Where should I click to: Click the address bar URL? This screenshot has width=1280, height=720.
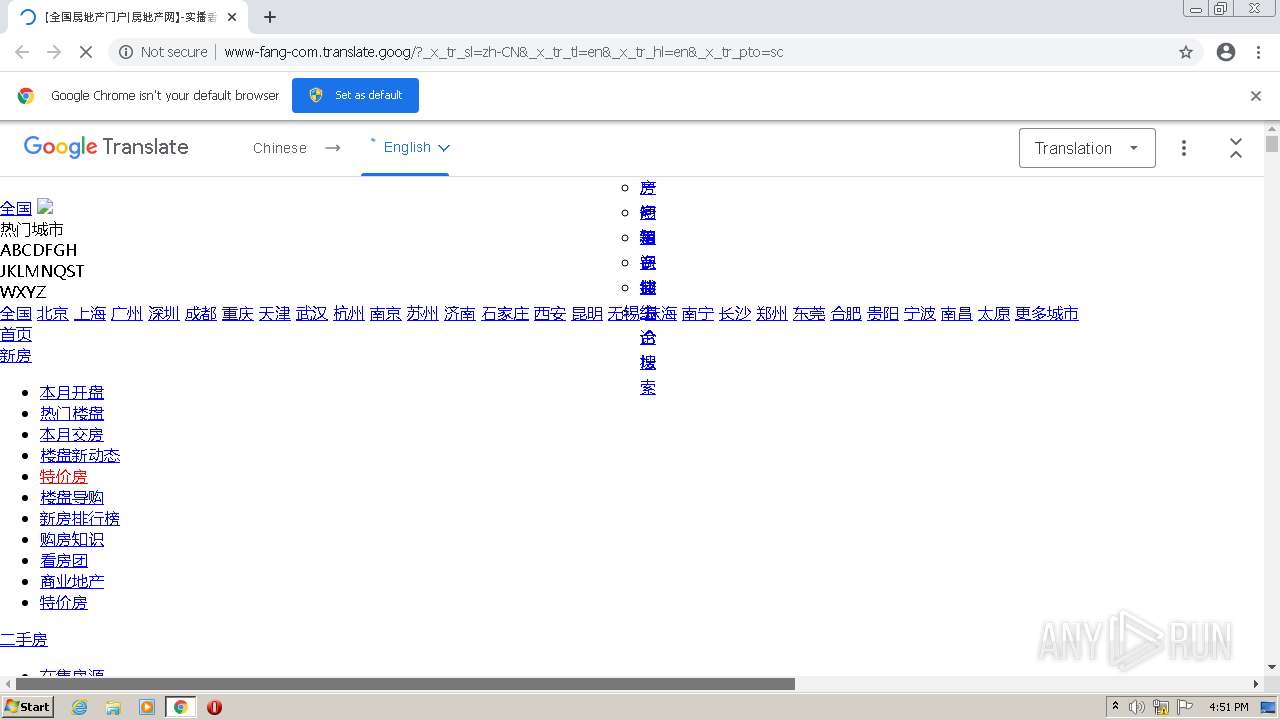coord(504,52)
